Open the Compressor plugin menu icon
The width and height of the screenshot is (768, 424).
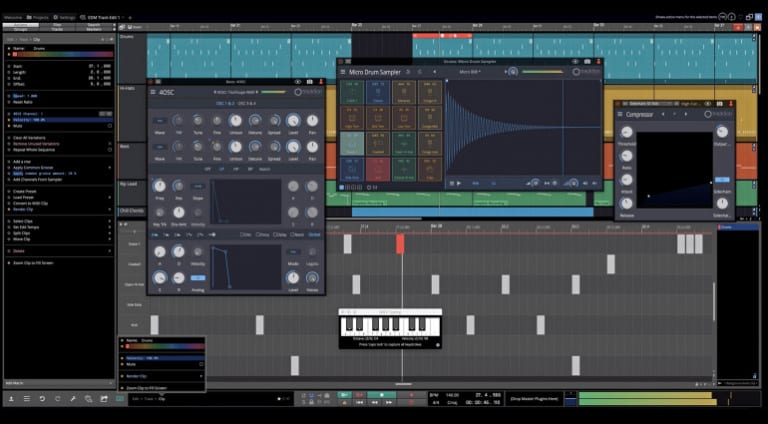[x=621, y=115]
